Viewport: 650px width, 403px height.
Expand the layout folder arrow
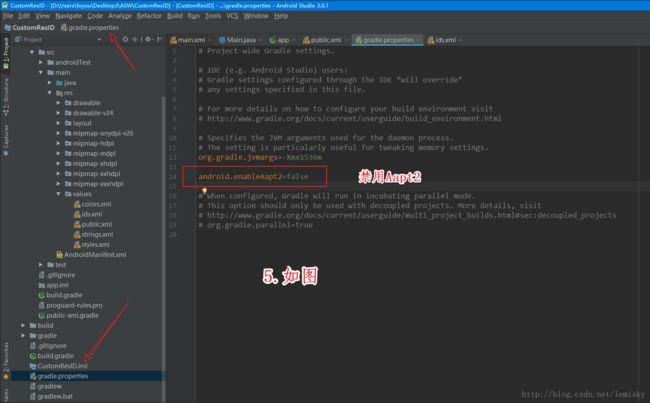coord(58,123)
